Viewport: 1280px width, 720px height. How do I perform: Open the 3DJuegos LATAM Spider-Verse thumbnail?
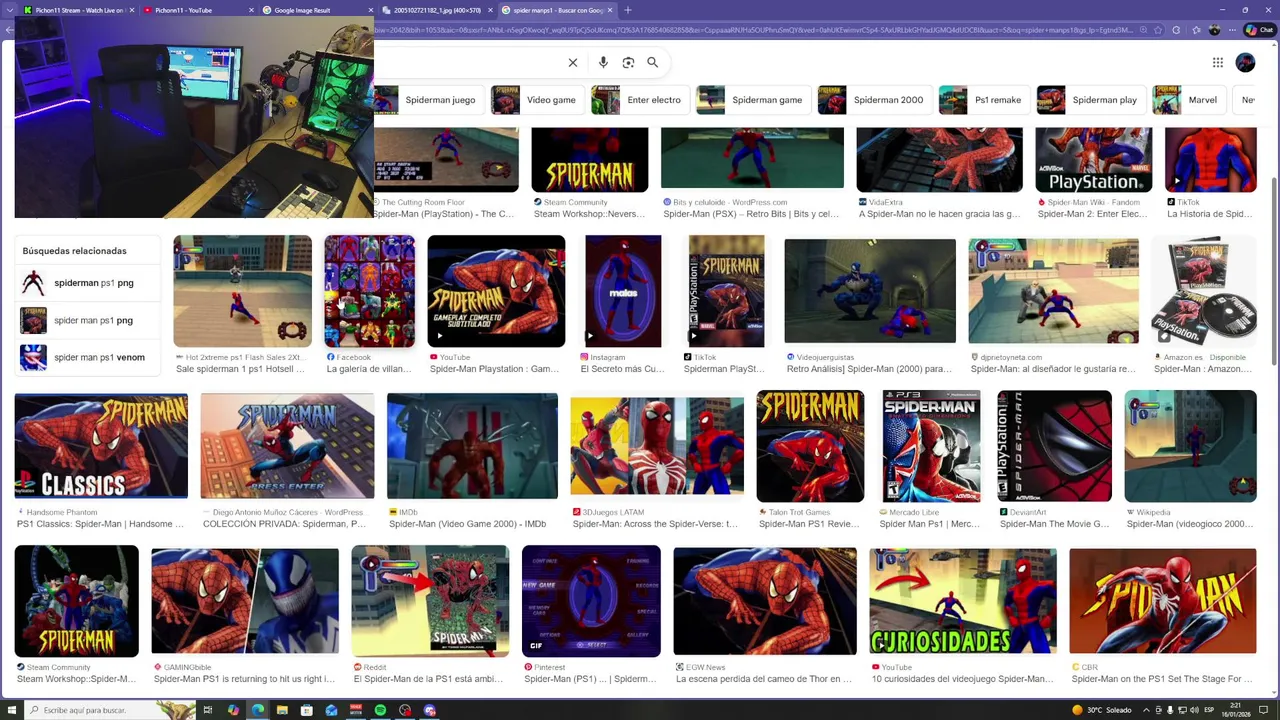point(657,446)
